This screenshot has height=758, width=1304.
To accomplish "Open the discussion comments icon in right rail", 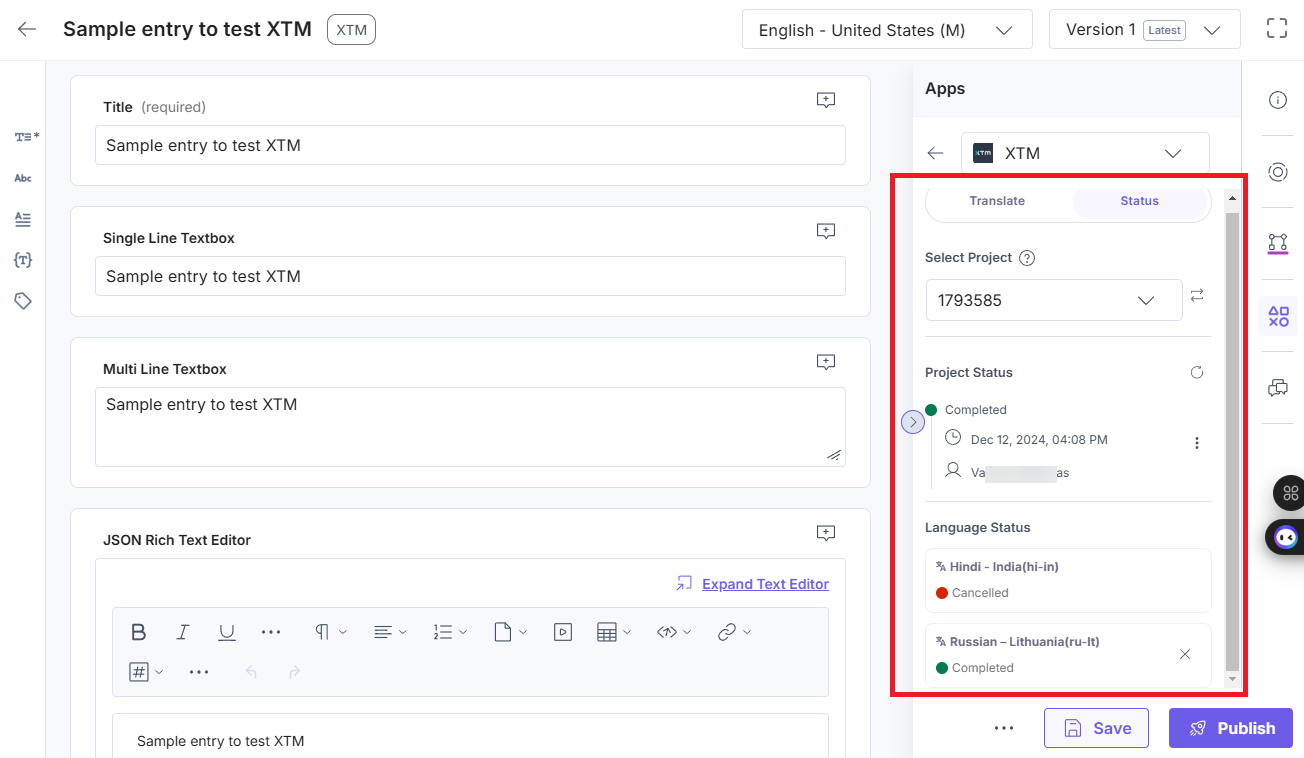I will (x=1277, y=388).
